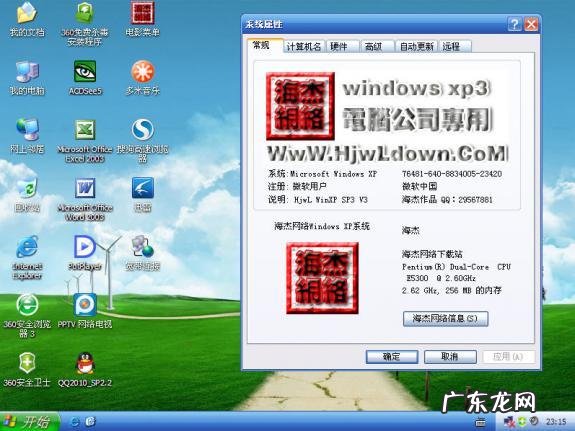
Task: Click the 2.62 GHz, 256 MB 的内存 text
Action: click(451, 291)
